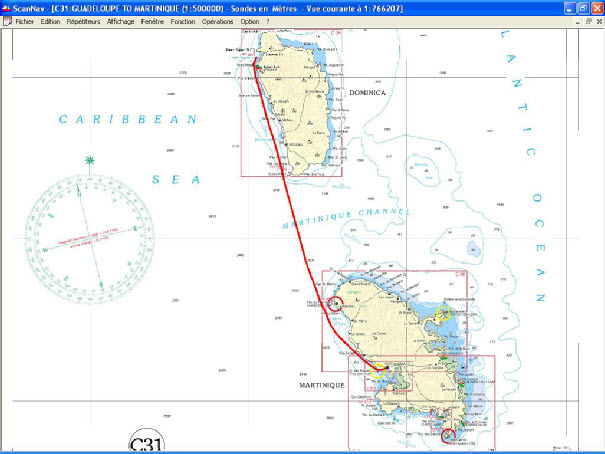605x454 pixels.
Task: Open the Fenêtre menu
Action: coord(153,21)
